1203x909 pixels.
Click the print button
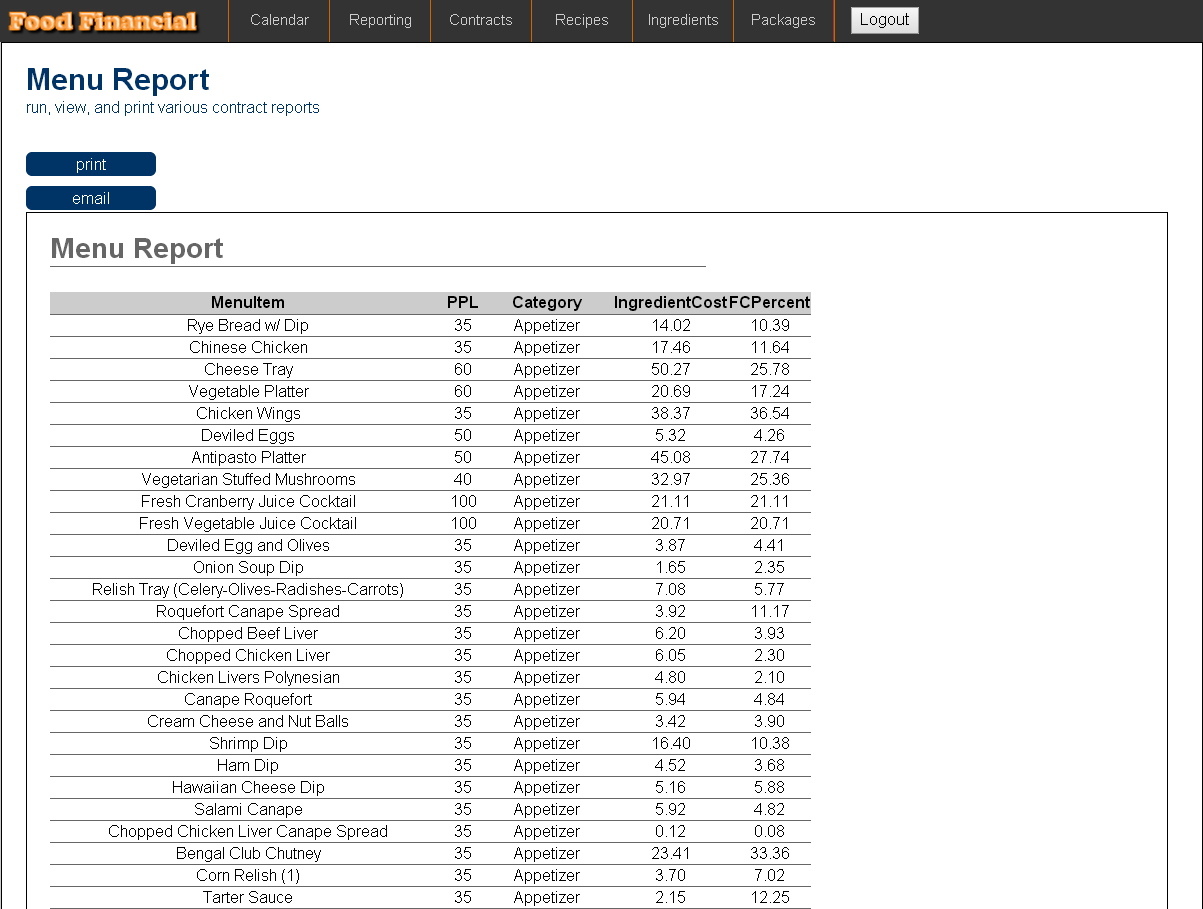91,164
